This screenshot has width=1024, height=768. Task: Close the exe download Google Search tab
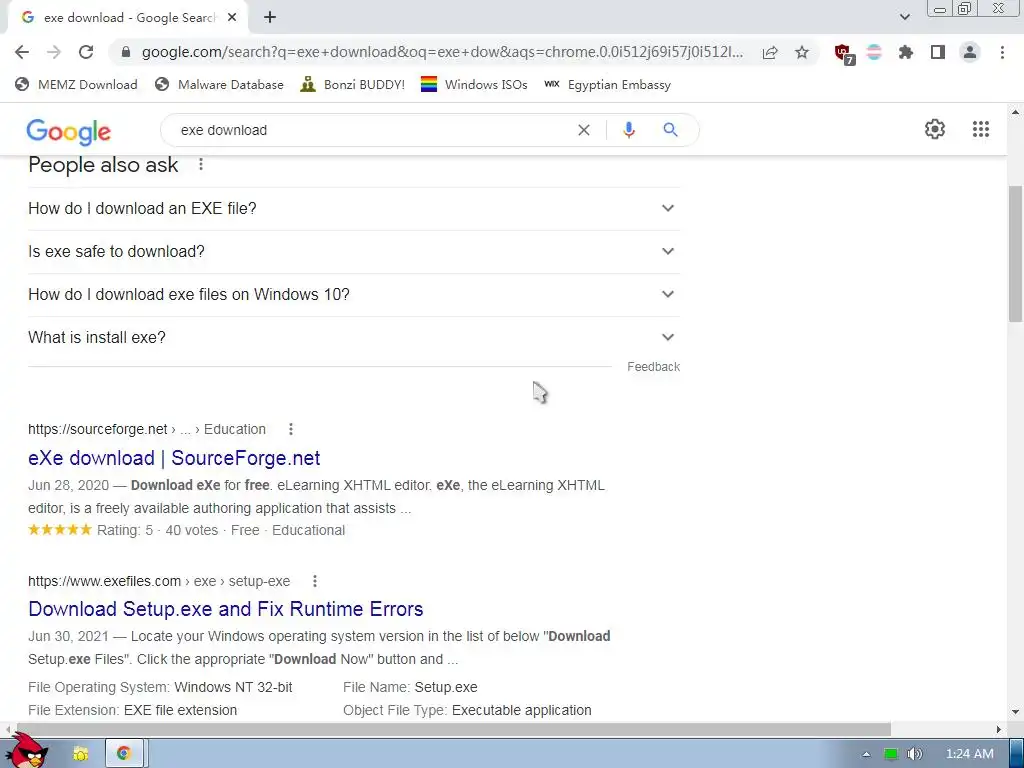[x=232, y=18]
